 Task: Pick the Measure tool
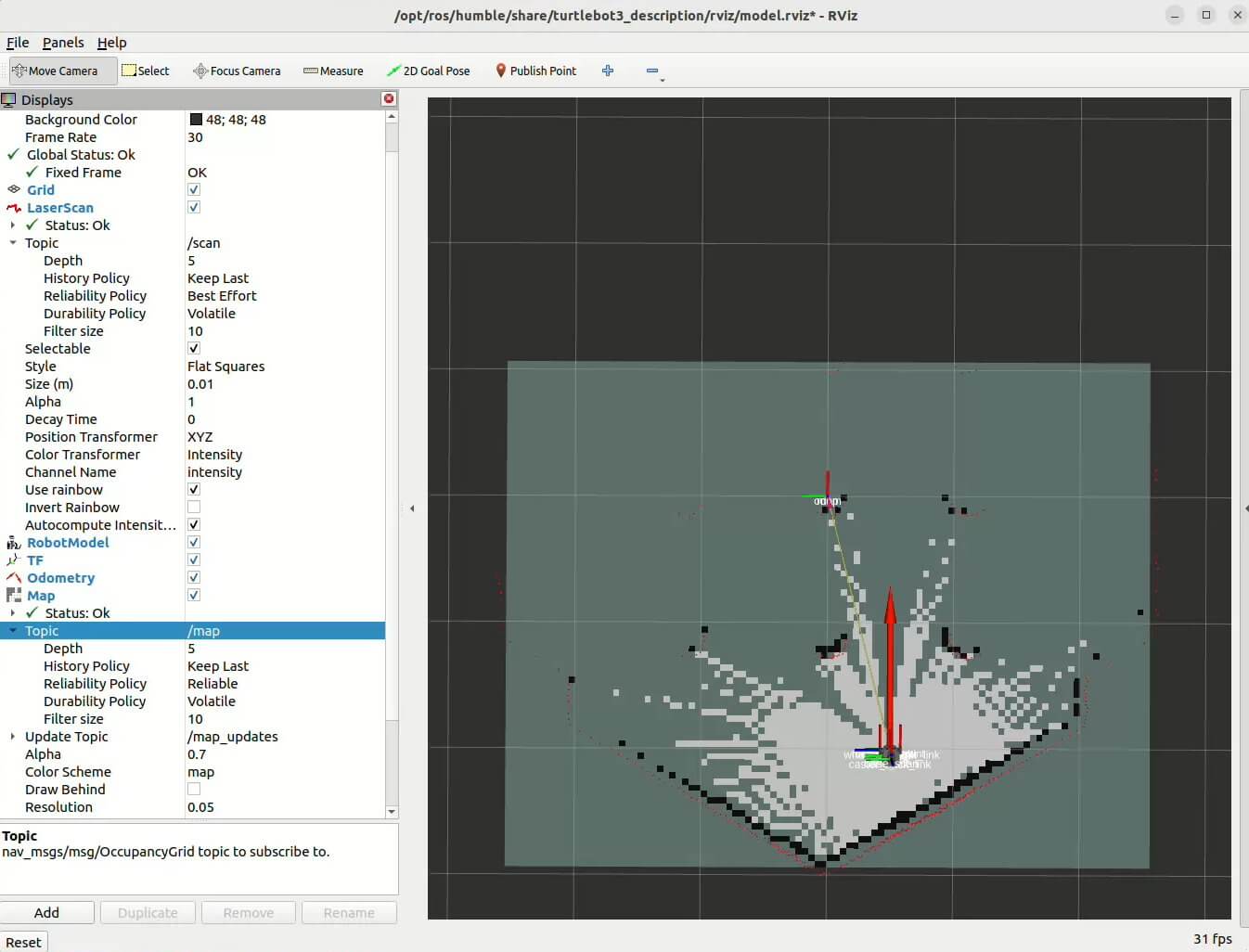click(x=333, y=71)
